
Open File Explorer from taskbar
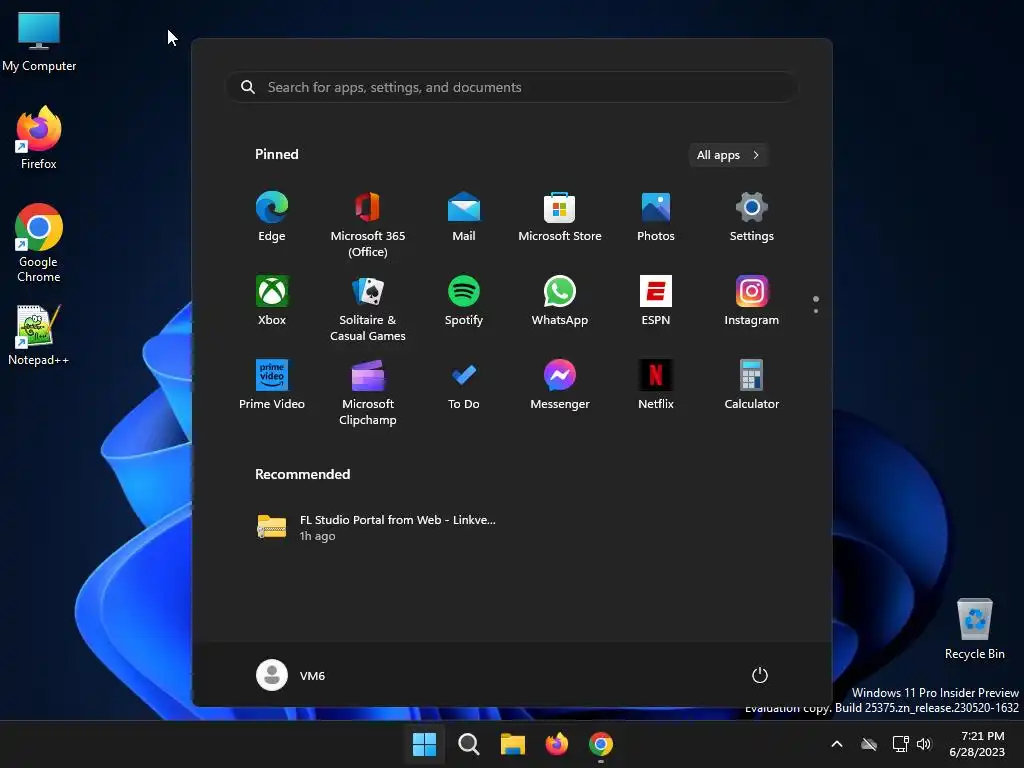pos(513,744)
